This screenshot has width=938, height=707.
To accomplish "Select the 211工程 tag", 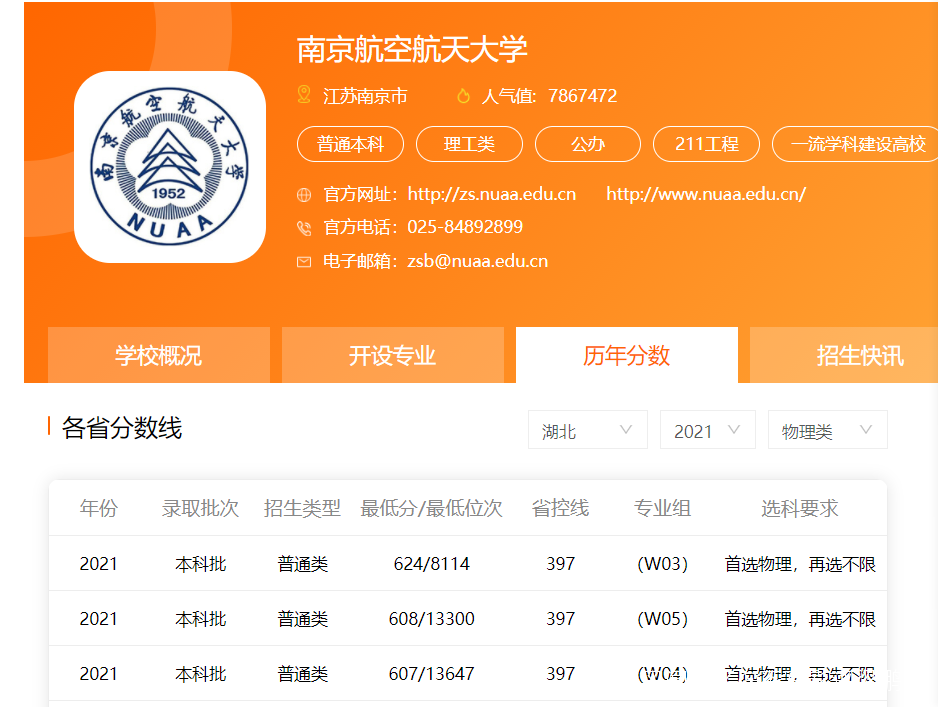I will (706, 144).
